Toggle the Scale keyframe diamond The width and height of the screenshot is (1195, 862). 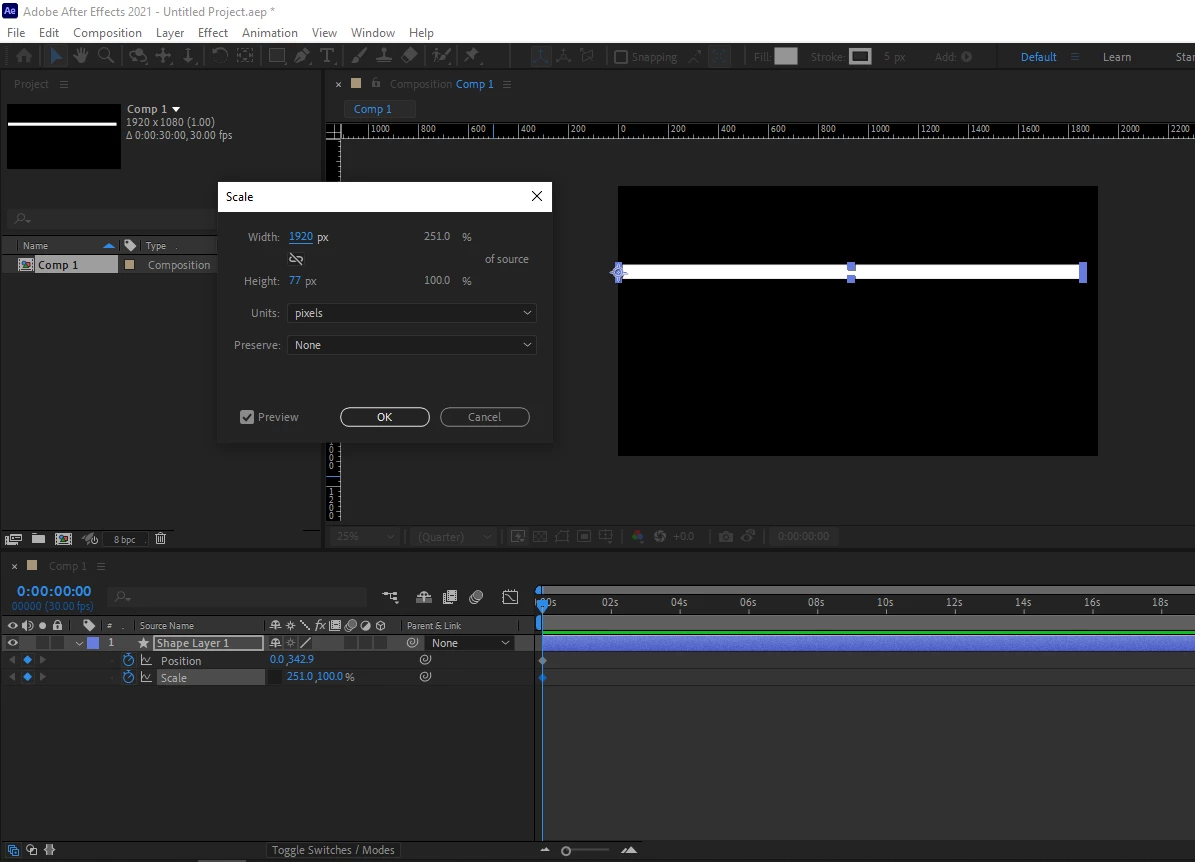coord(27,677)
